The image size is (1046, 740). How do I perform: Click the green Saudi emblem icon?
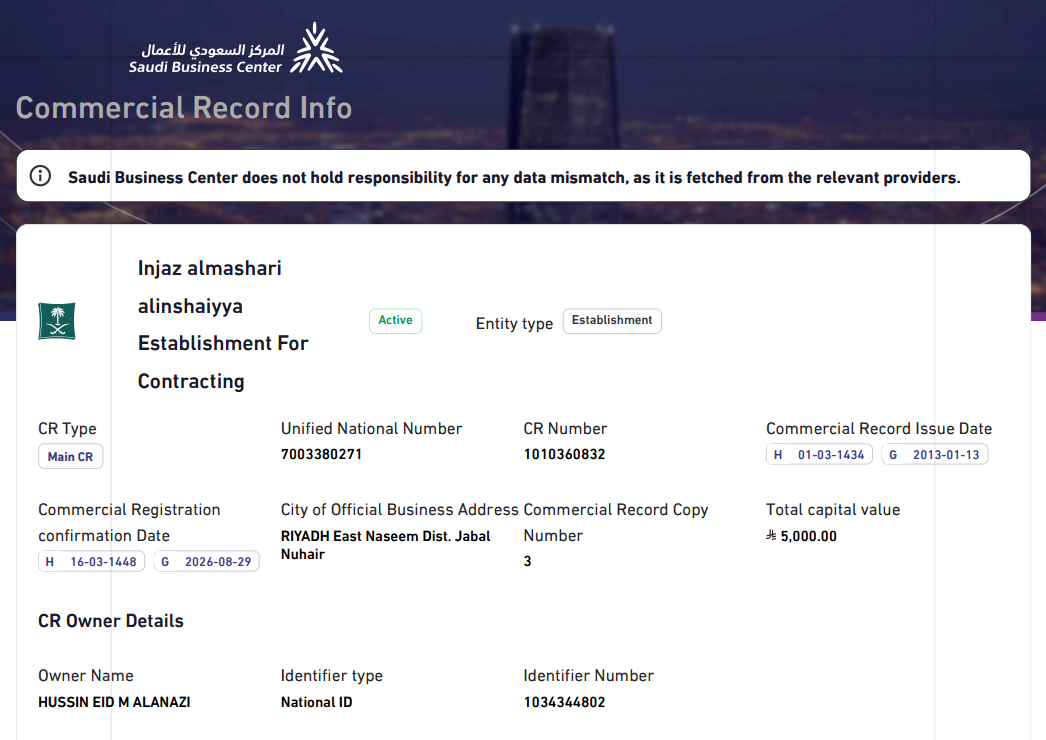[57, 321]
